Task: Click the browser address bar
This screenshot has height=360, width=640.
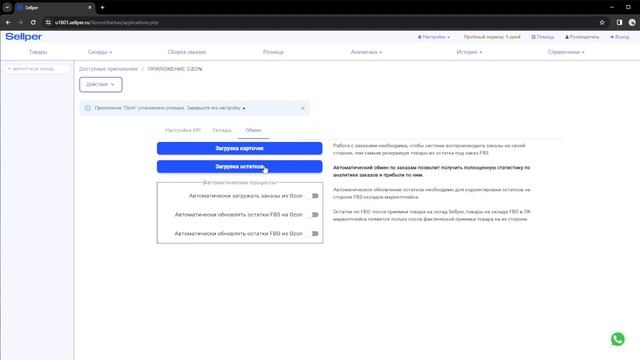Action: coord(318,22)
